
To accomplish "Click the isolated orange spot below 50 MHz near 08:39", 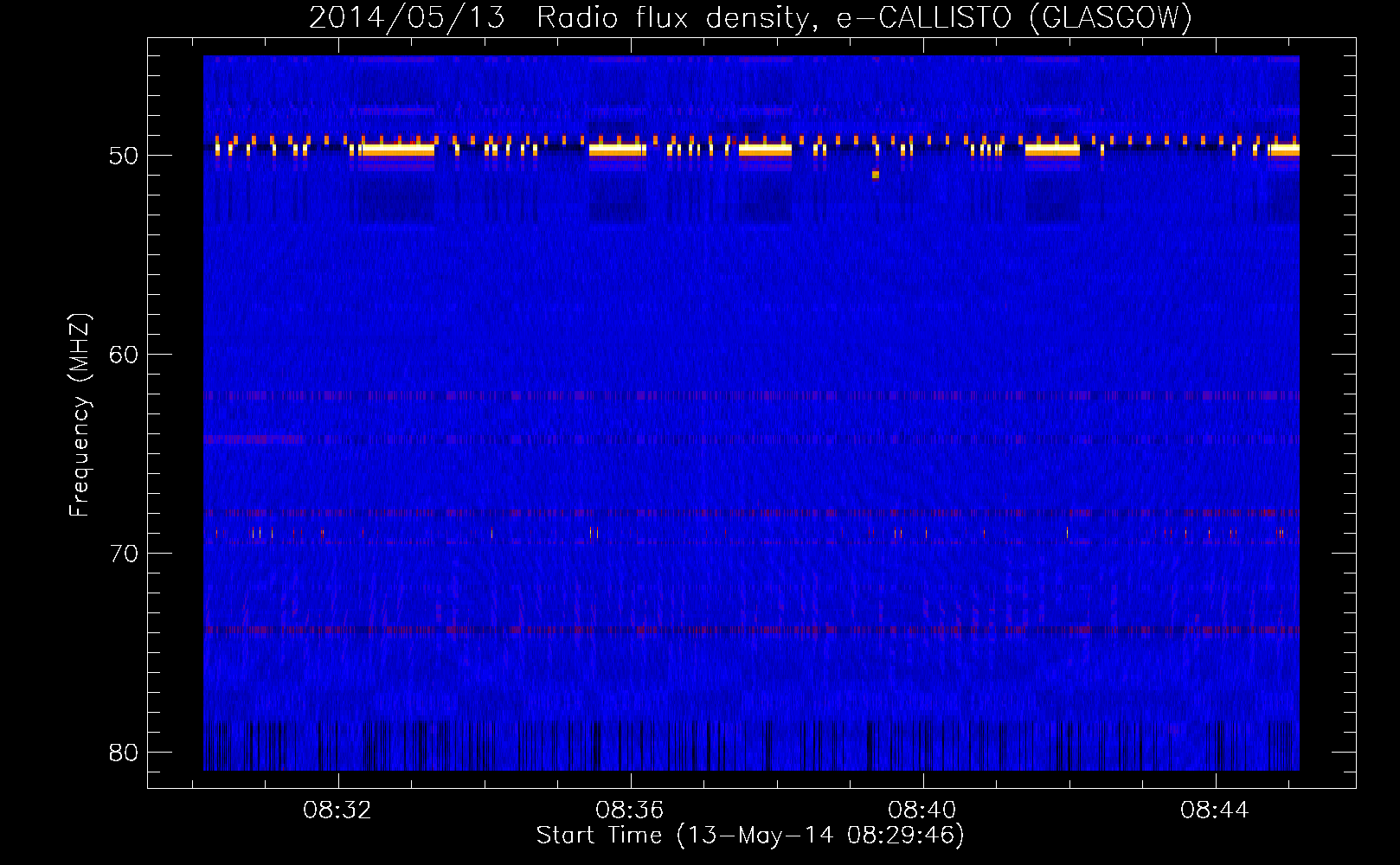I will (876, 175).
